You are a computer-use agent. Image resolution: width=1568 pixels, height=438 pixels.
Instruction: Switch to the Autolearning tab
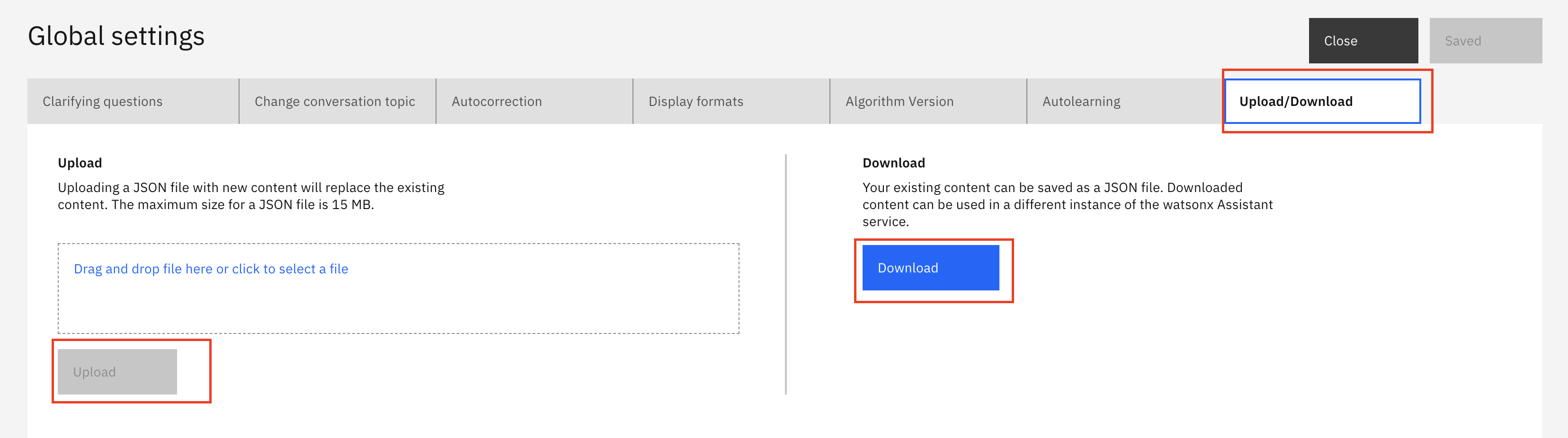click(1124, 102)
